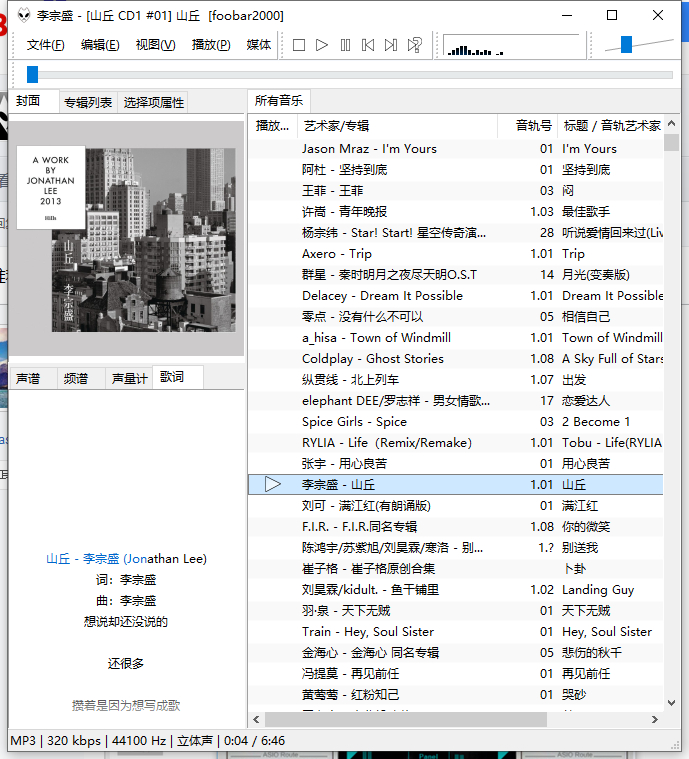
Task: Select RYLIA - Life (Remix/Remake) track
Action: tap(456, 442)
